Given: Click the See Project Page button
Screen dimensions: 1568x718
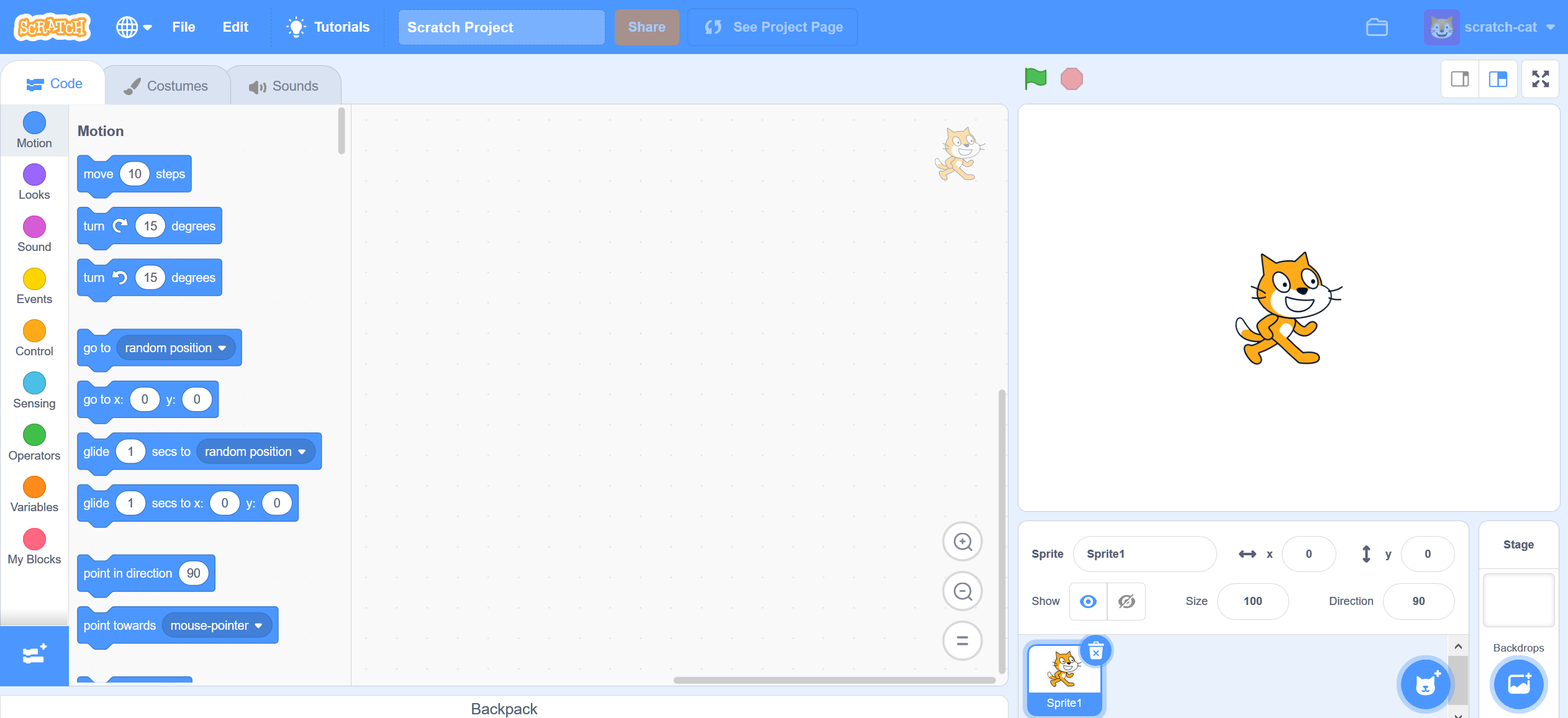Looking at the screenshot, I should (772, 27).
